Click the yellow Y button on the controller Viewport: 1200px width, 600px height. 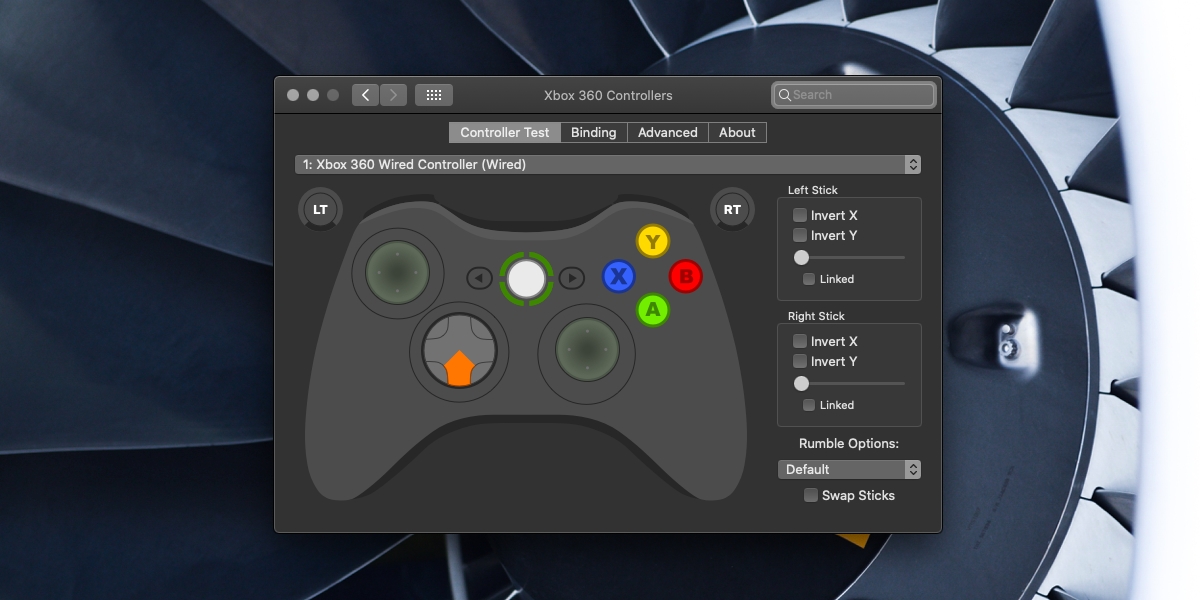click(x=653, y=241)
